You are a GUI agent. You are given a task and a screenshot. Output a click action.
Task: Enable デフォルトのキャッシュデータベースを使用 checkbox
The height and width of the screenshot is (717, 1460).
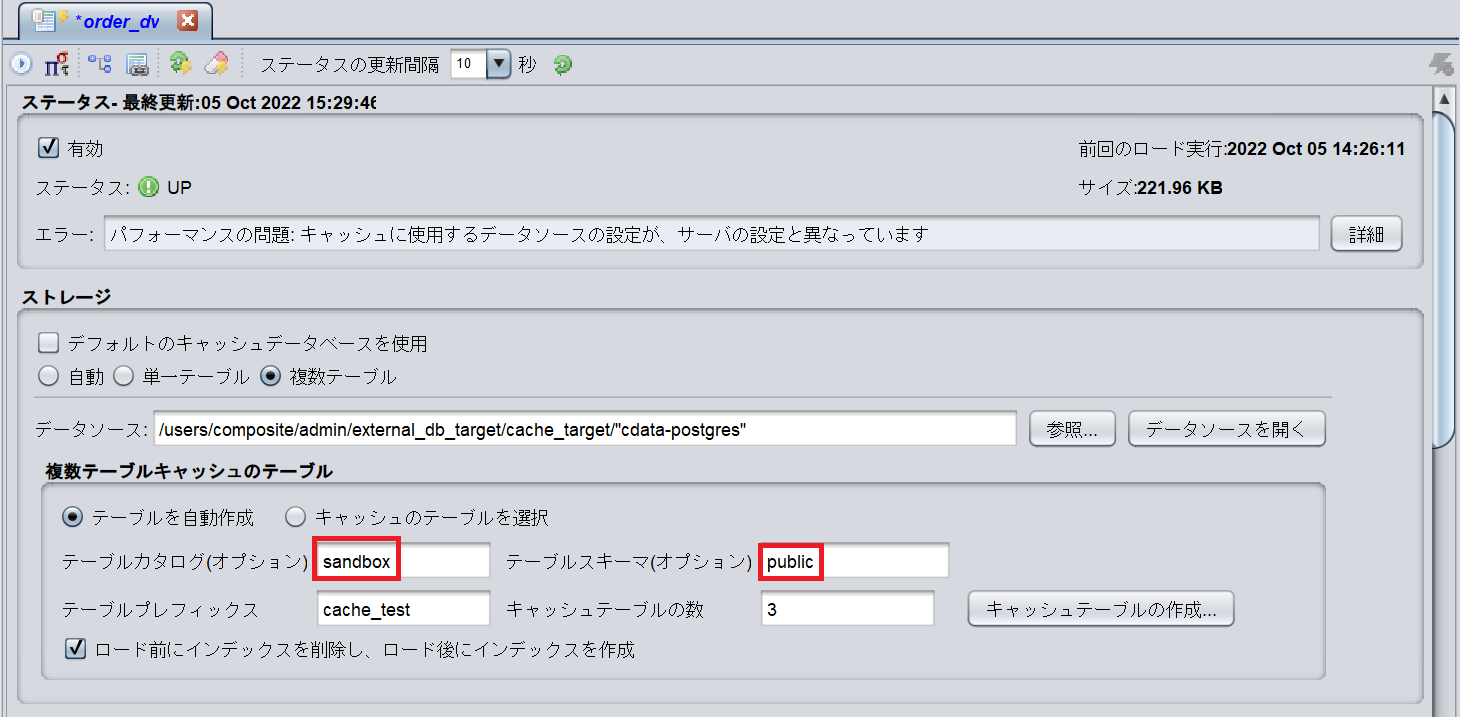(x=48, y=342)
